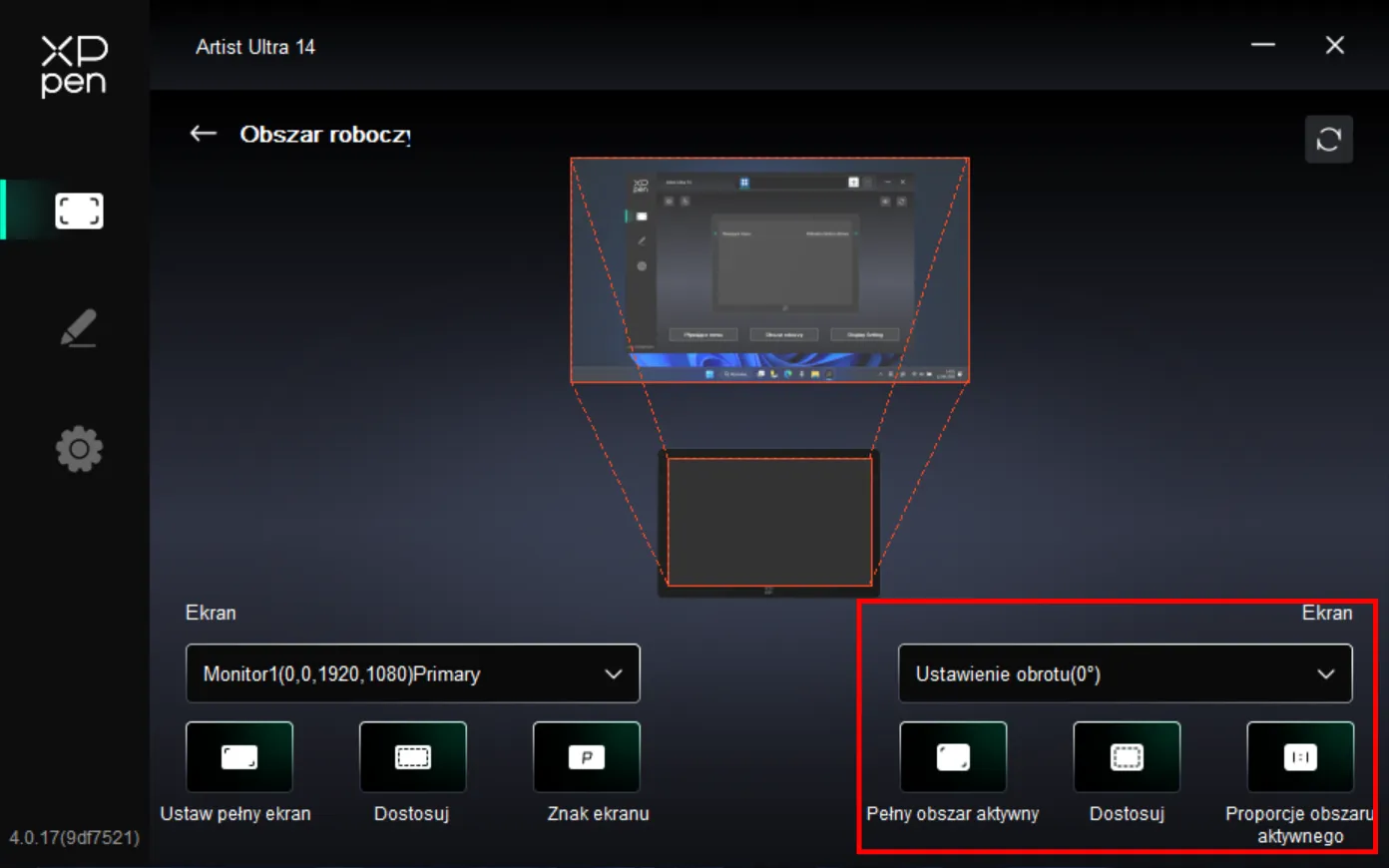
Task: Click the Artist Ultra 14 device name
Action: point(255,47)
